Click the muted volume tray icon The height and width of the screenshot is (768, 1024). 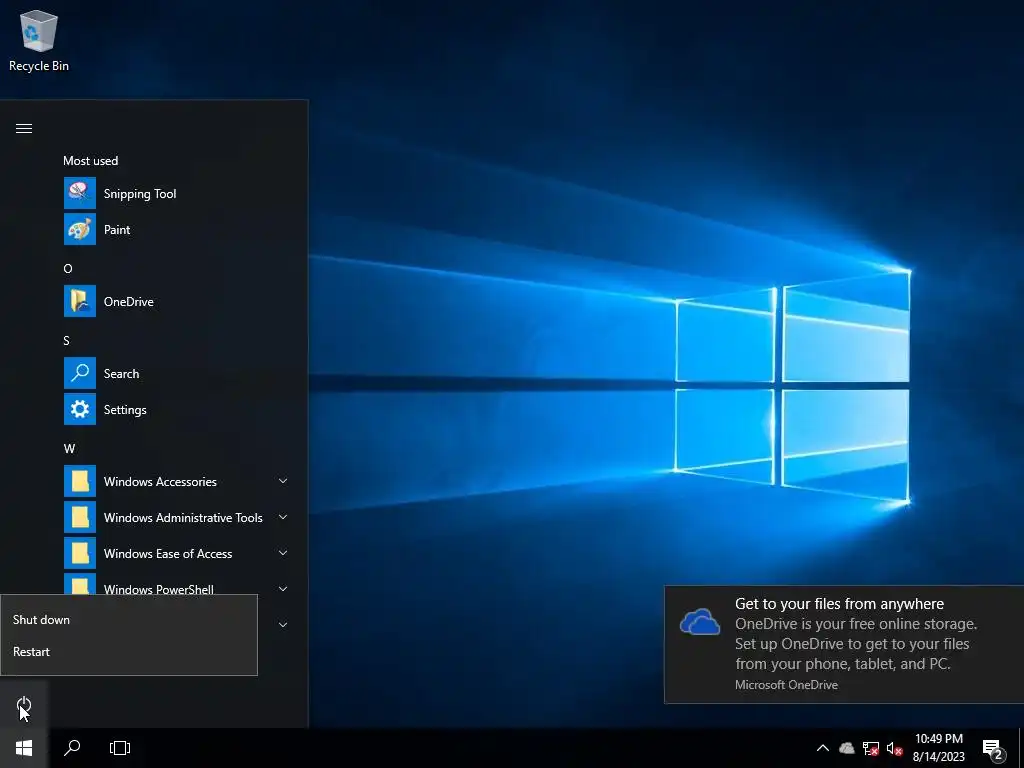894,748
